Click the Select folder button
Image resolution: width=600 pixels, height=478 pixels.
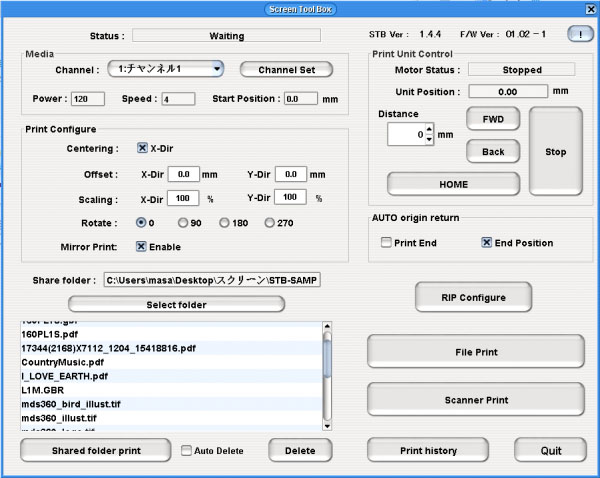click(x=176, y=305)
